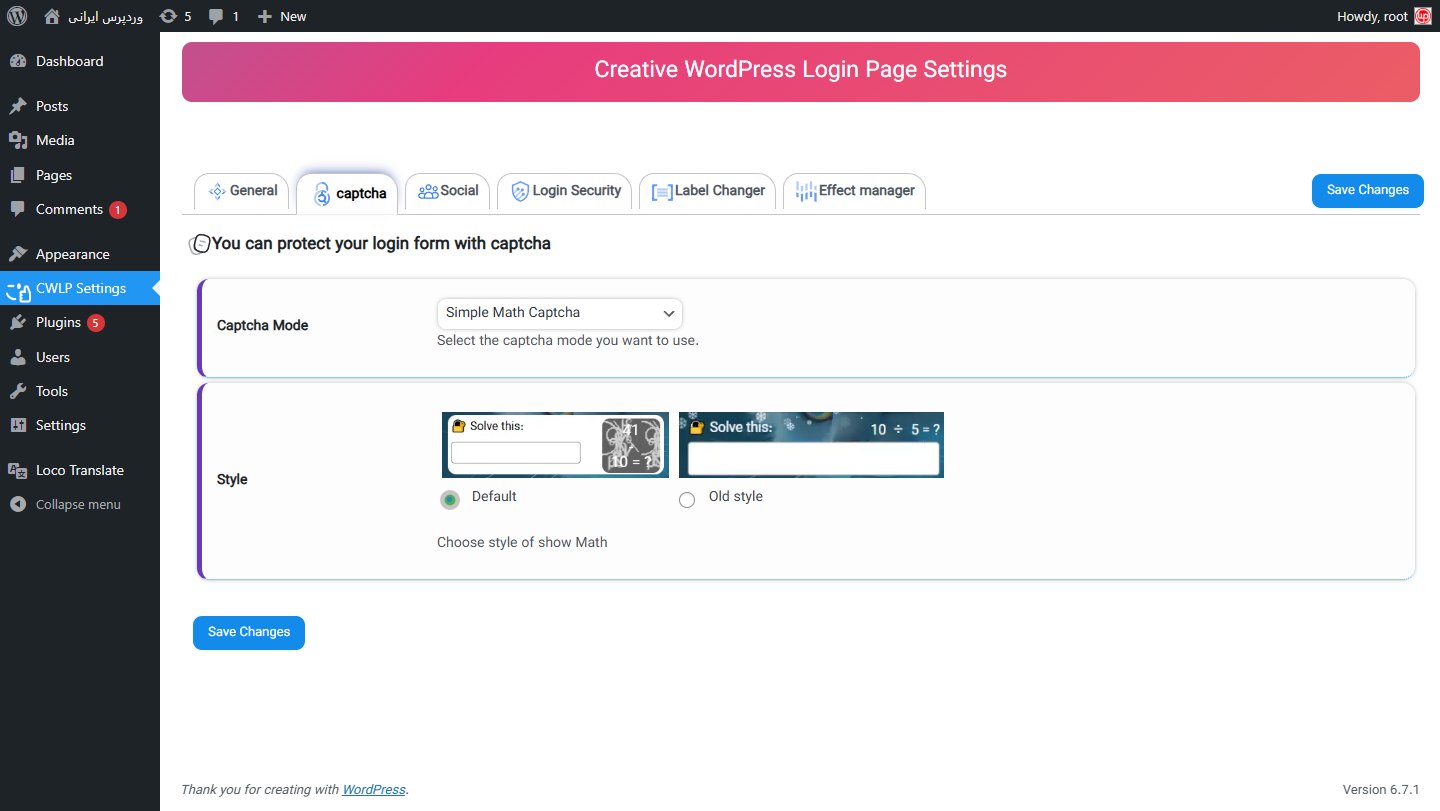Click the top-right Save Changes button
Viewport: 1440px width, 811px height.
1367,190
